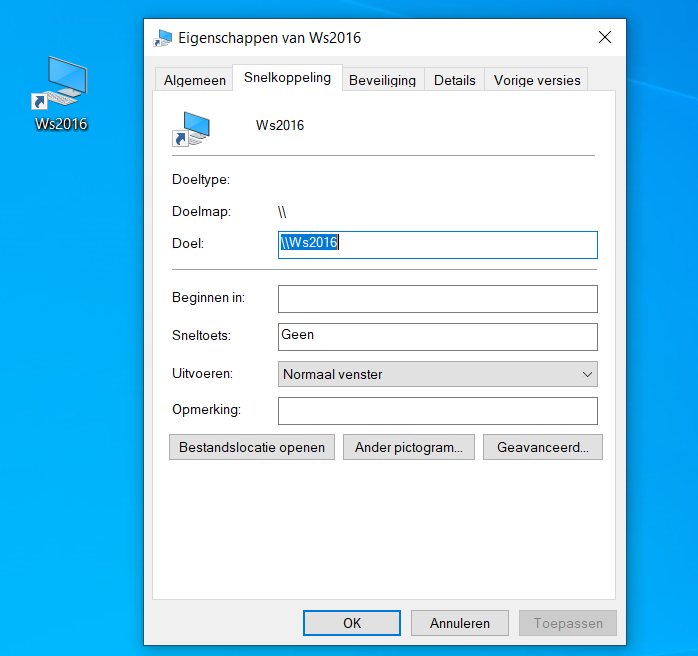The height and width of the screenshot is (656, 698).
Task: Click the Ws2016 shortcut icon inside the dialog
Action: (x=190, y=128)
